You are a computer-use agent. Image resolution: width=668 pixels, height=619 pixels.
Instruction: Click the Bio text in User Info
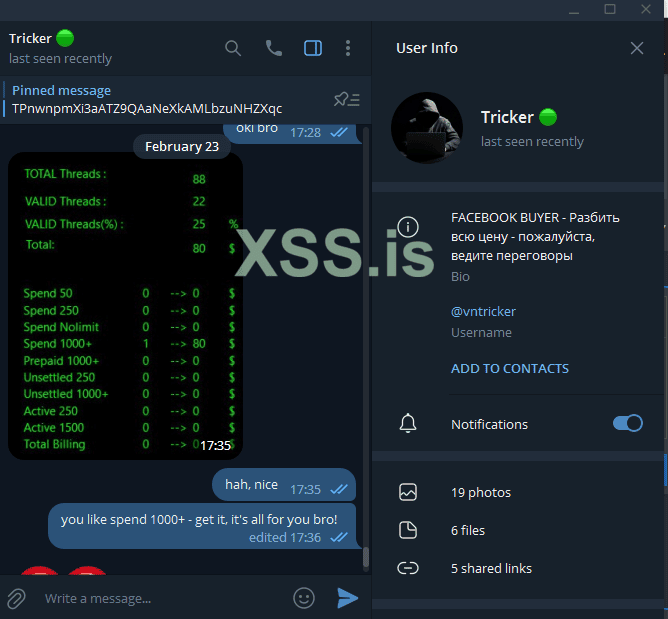535,236
